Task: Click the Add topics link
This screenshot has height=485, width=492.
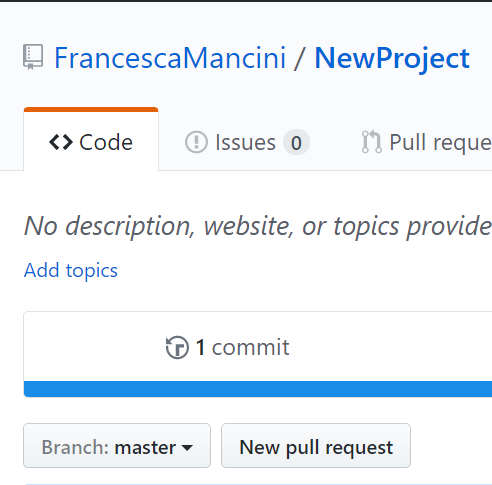Action: click(71, 270)
